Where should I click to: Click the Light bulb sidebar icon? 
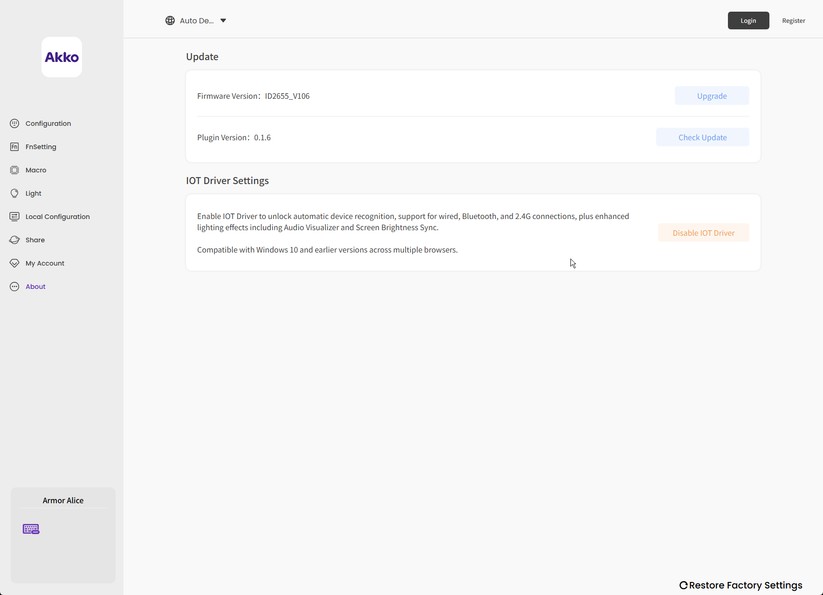click(14, 193)
